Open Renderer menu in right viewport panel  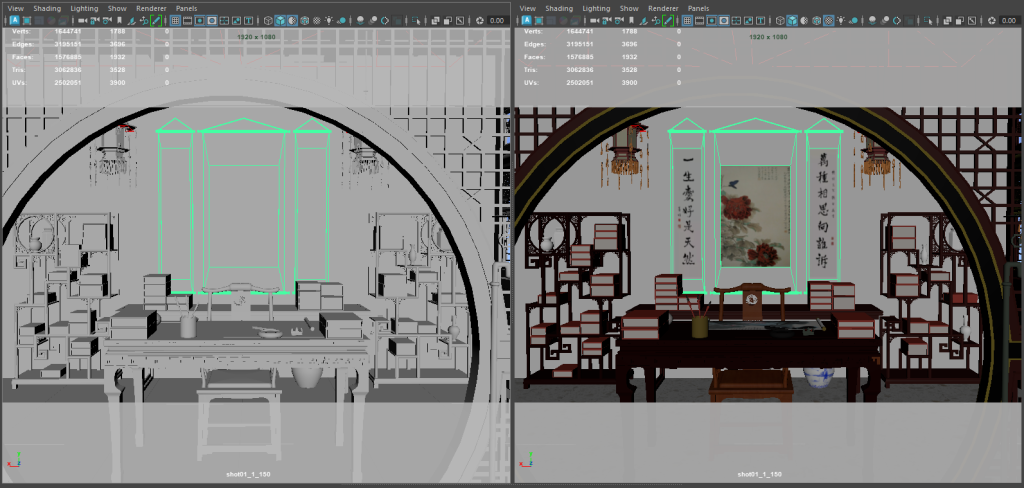pos(663,8)
